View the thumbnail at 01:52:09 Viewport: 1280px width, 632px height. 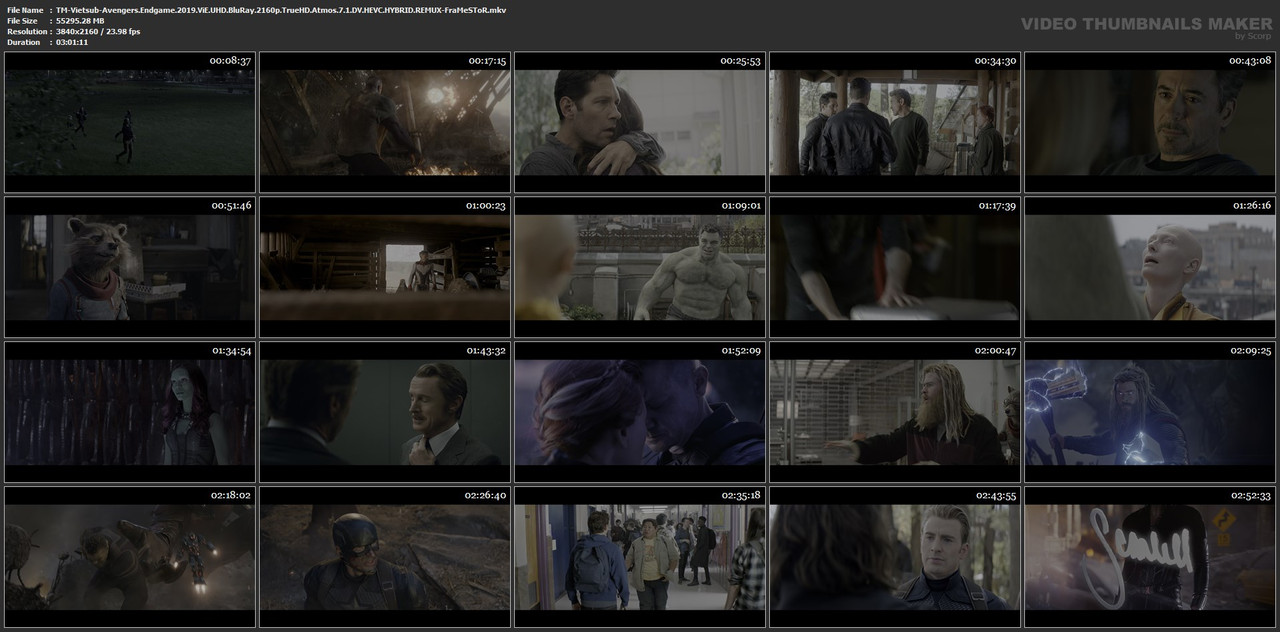click(640, 412)
